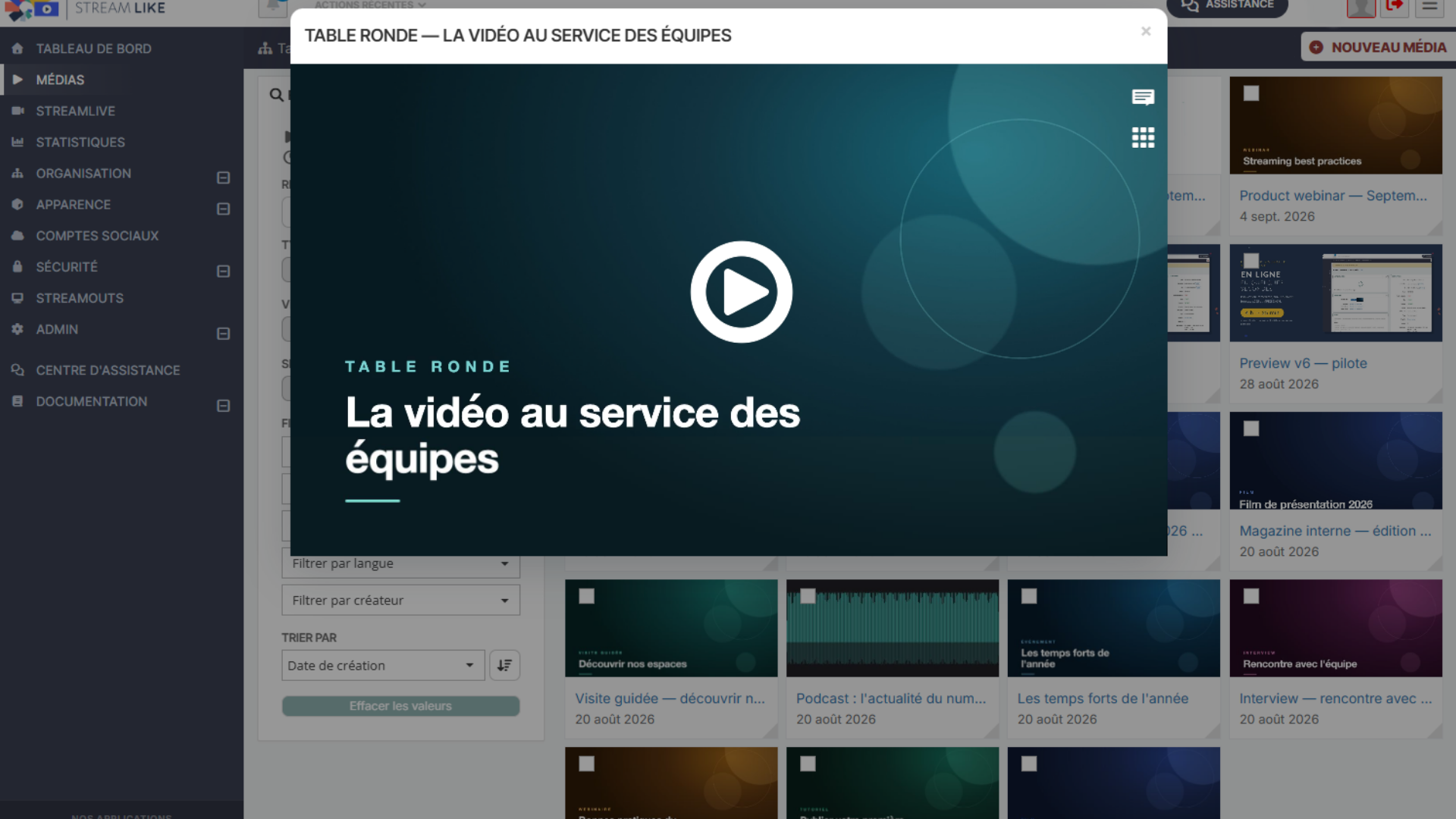
Task: Open the chapters grid icon in player
Action: point(1143,137)
